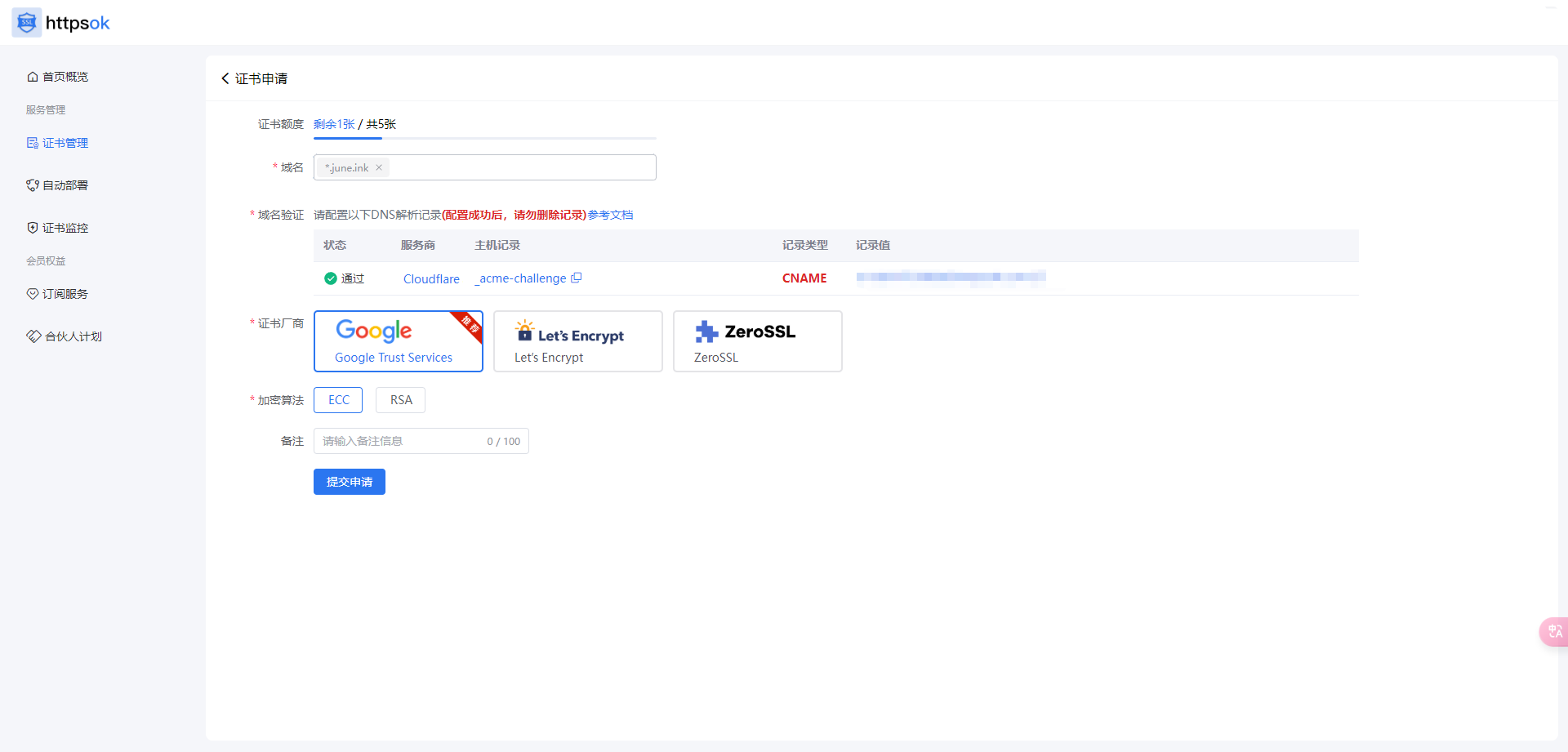Open 证书管理 in the sidebar
The height and width of the screenshot is (752, 1568).
(x=57, y=143)
